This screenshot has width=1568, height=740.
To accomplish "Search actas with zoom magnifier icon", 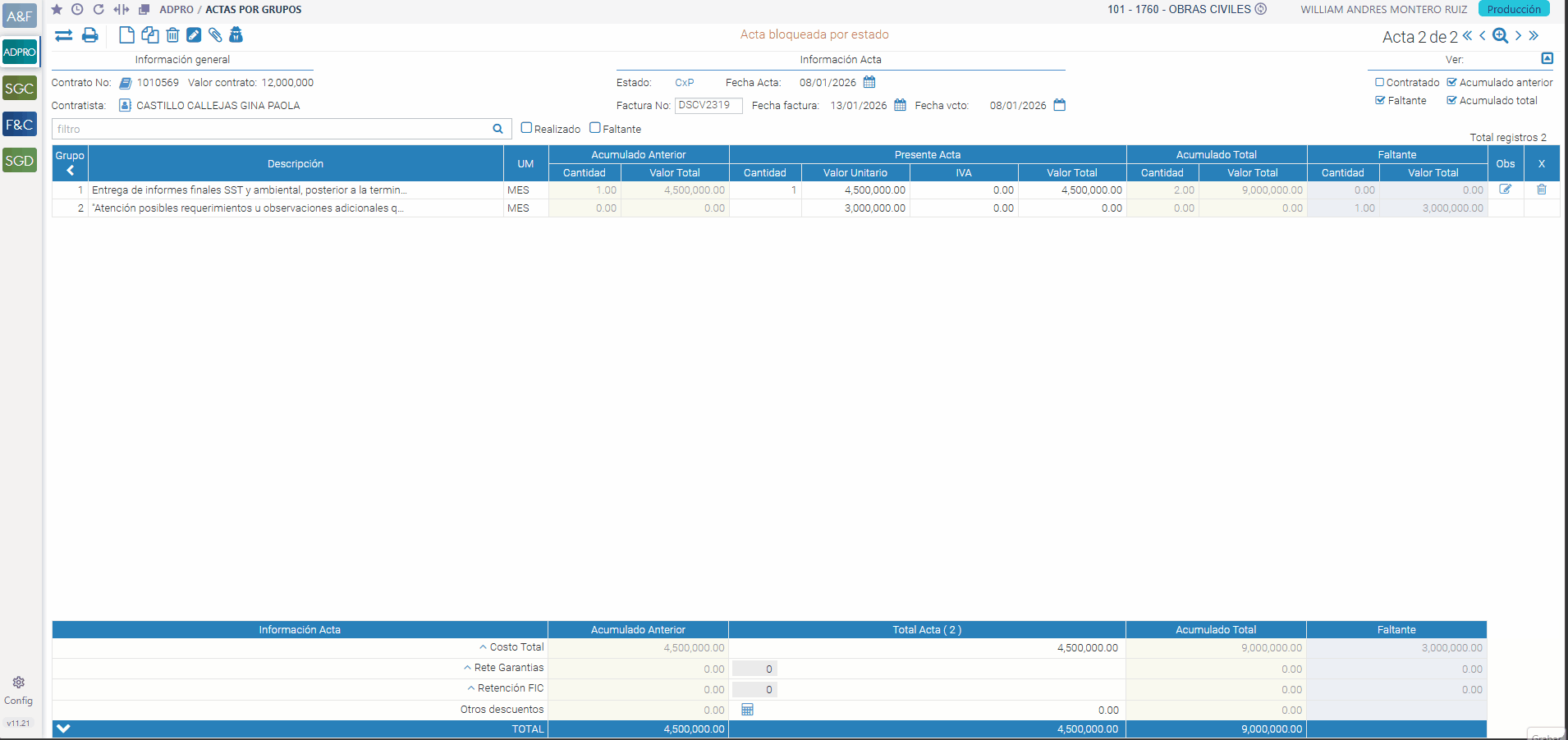I will 1501,35.
